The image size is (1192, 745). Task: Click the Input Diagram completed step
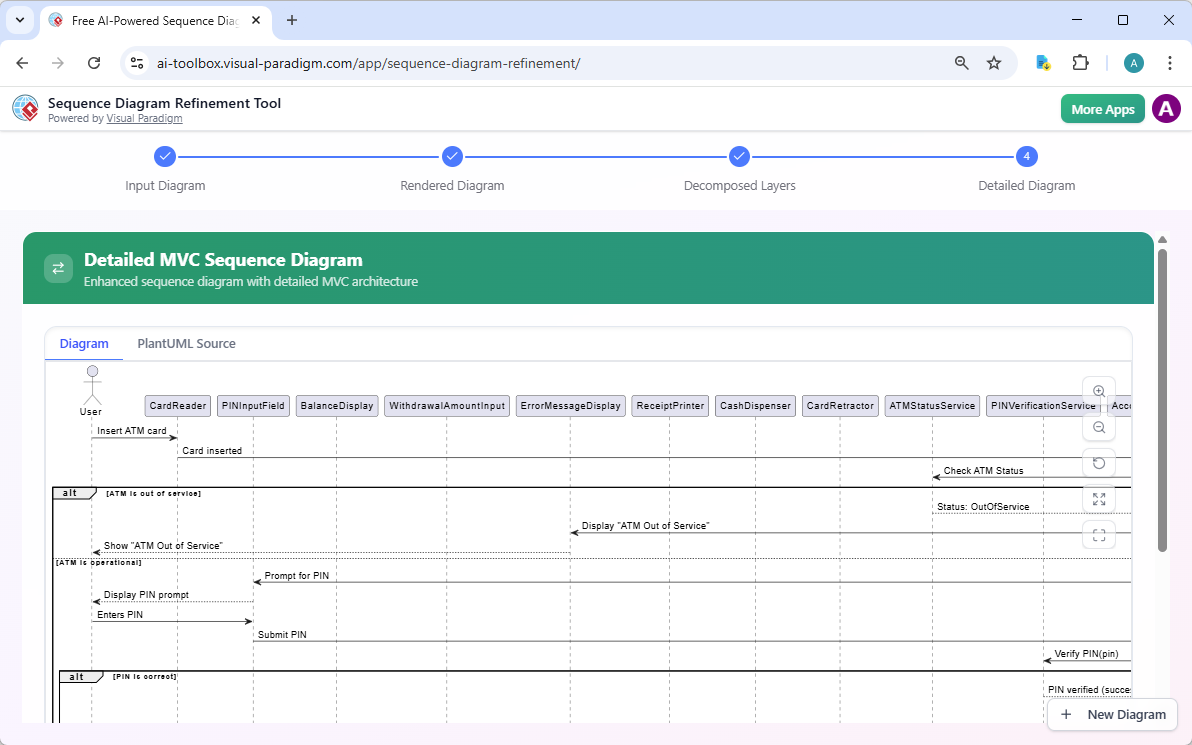165,156
